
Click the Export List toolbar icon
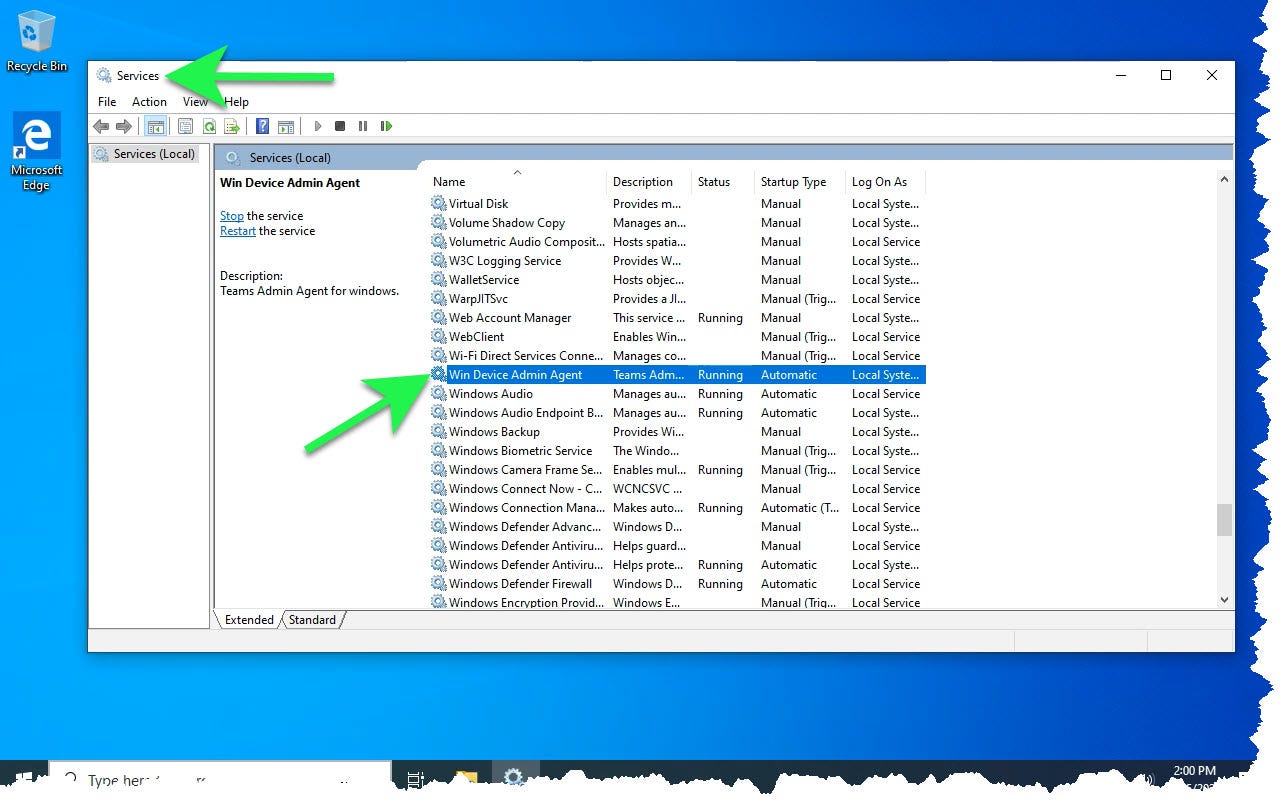click(x=232, y=126)
